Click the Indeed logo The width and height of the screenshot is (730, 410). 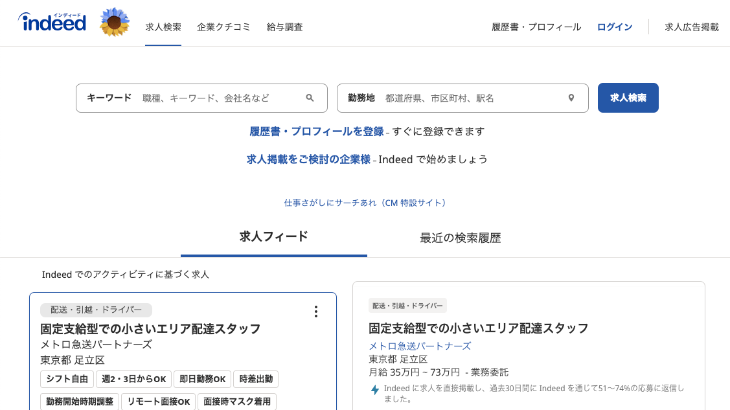point(52,22)
